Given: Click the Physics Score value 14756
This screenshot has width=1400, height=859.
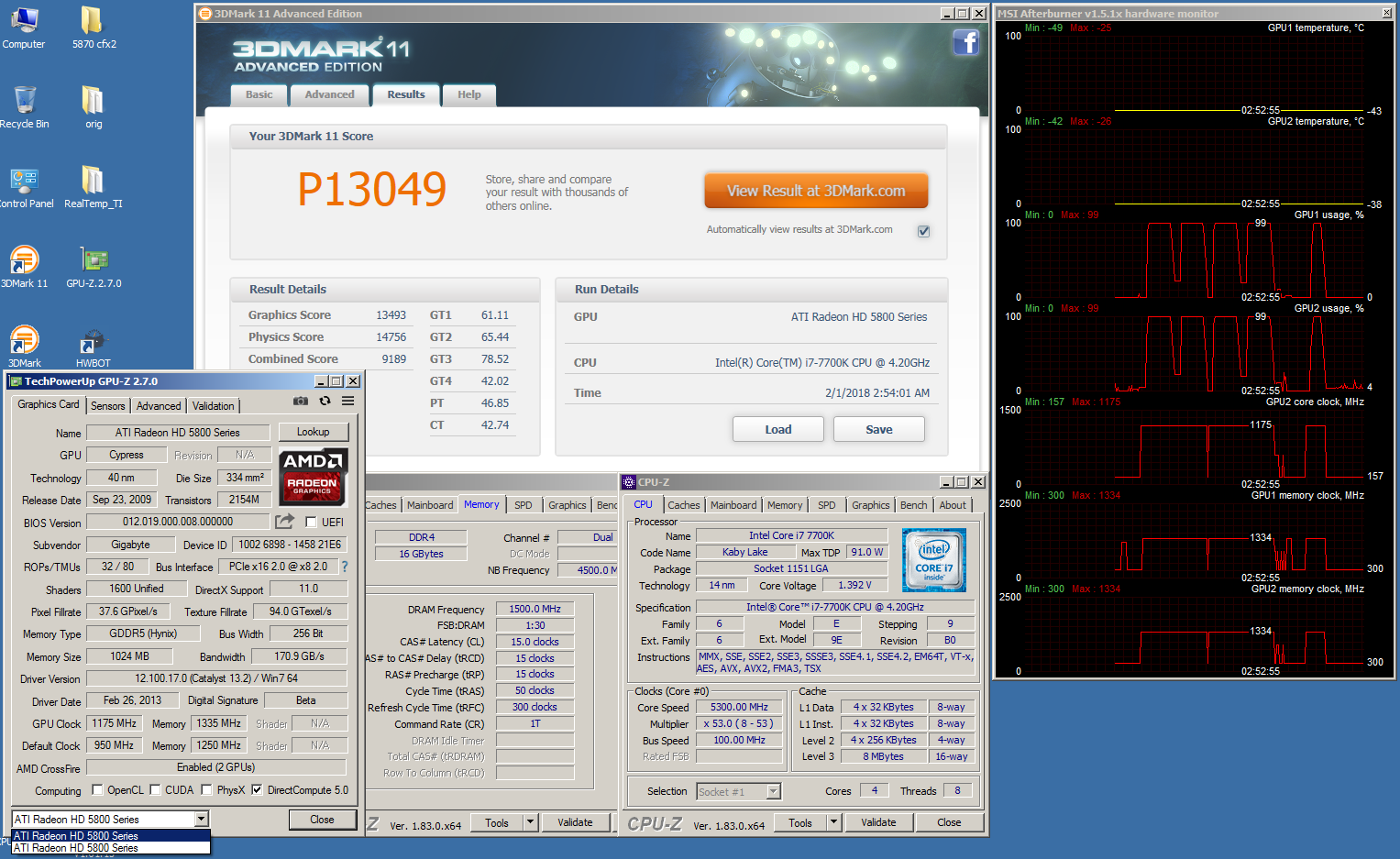Looking at the screenshot, I should click(391, 336).
